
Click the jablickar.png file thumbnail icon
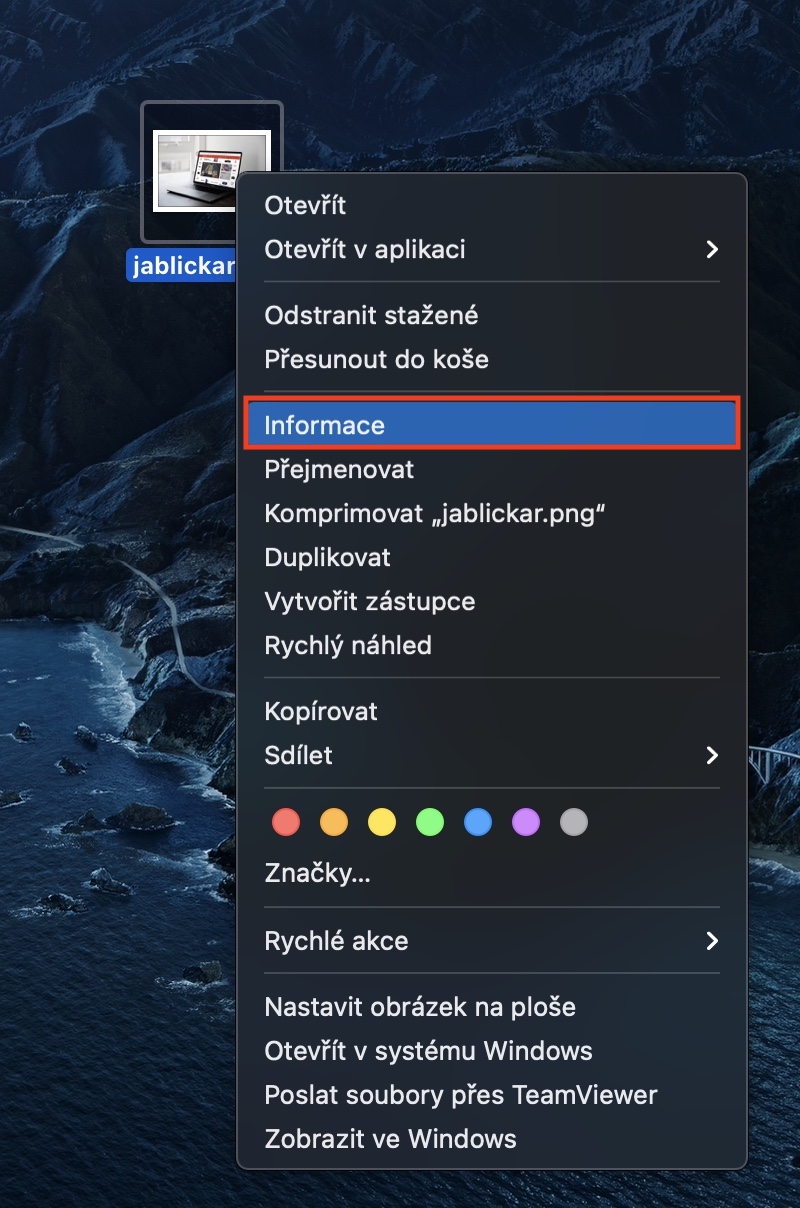click(211, 170)
